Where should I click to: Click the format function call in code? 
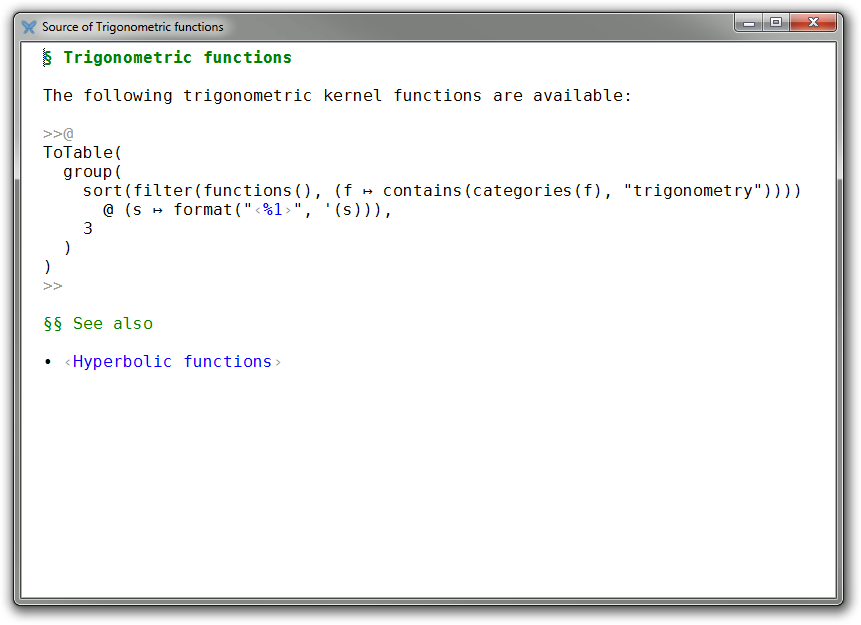tap(203, 210)
